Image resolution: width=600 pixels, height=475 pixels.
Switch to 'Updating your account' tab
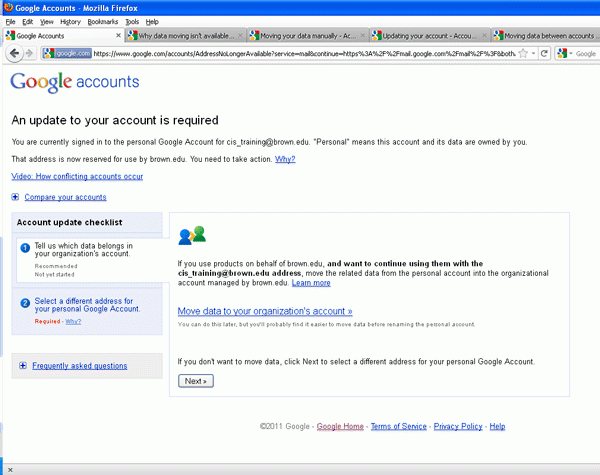430,36
